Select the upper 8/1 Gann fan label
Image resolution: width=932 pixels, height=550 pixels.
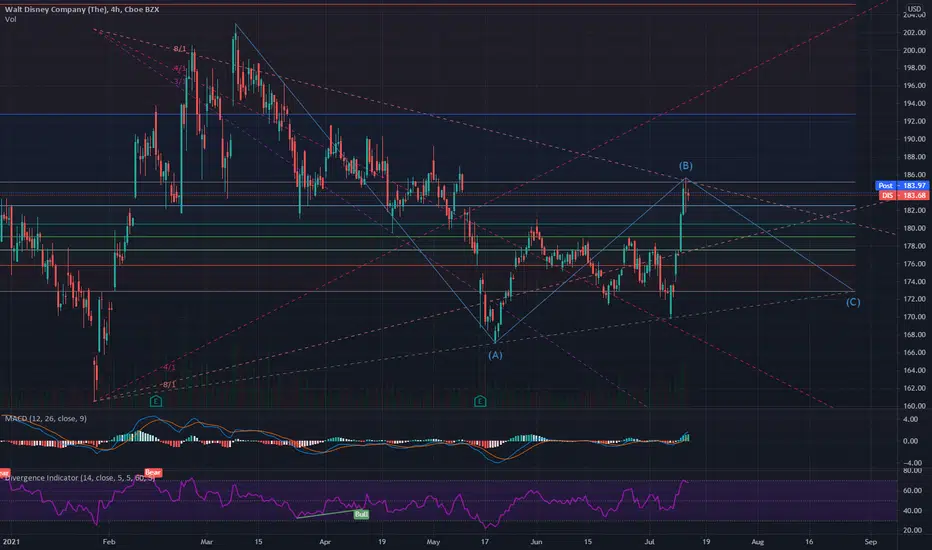pos(180,49)
